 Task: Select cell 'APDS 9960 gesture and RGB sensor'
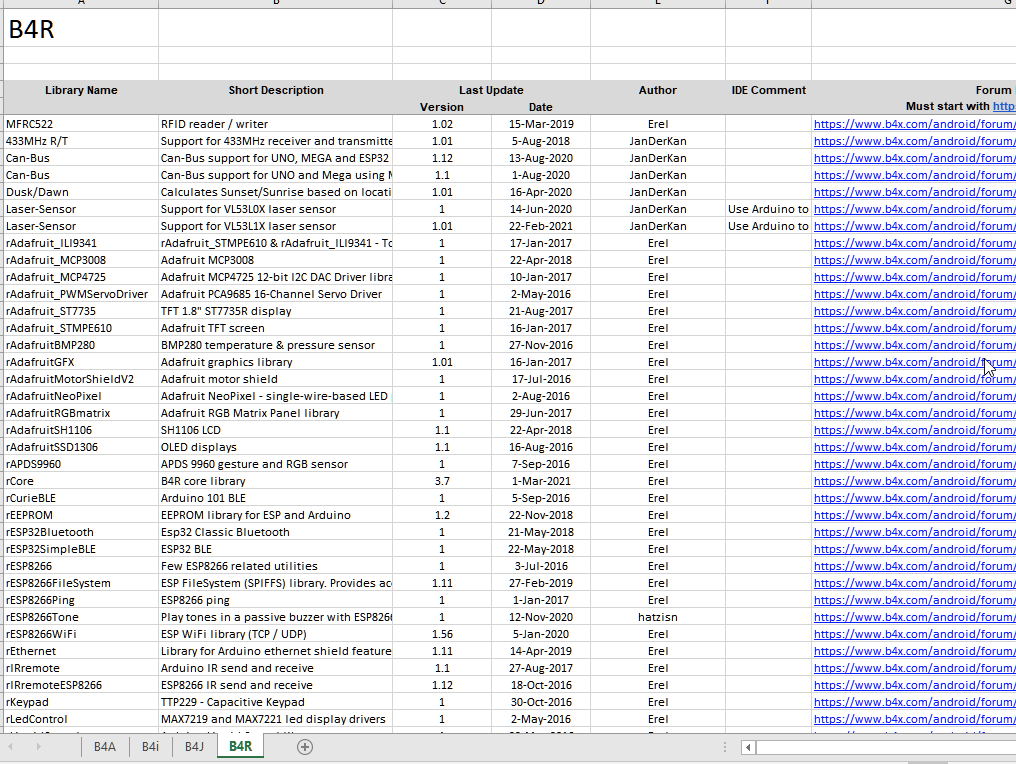point(275,464)
